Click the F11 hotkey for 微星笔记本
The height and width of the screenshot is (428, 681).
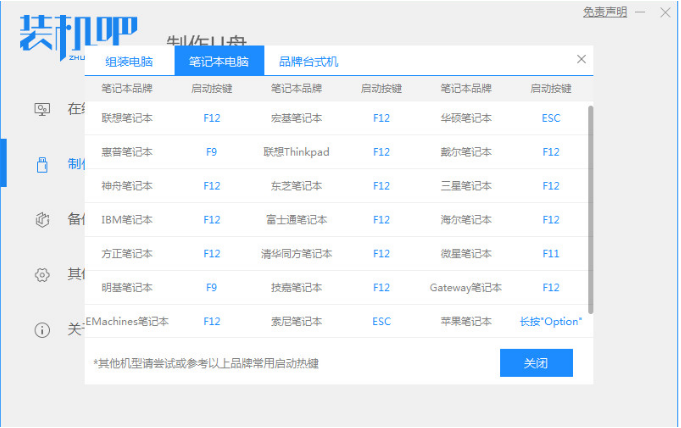[x=551, y=254]
